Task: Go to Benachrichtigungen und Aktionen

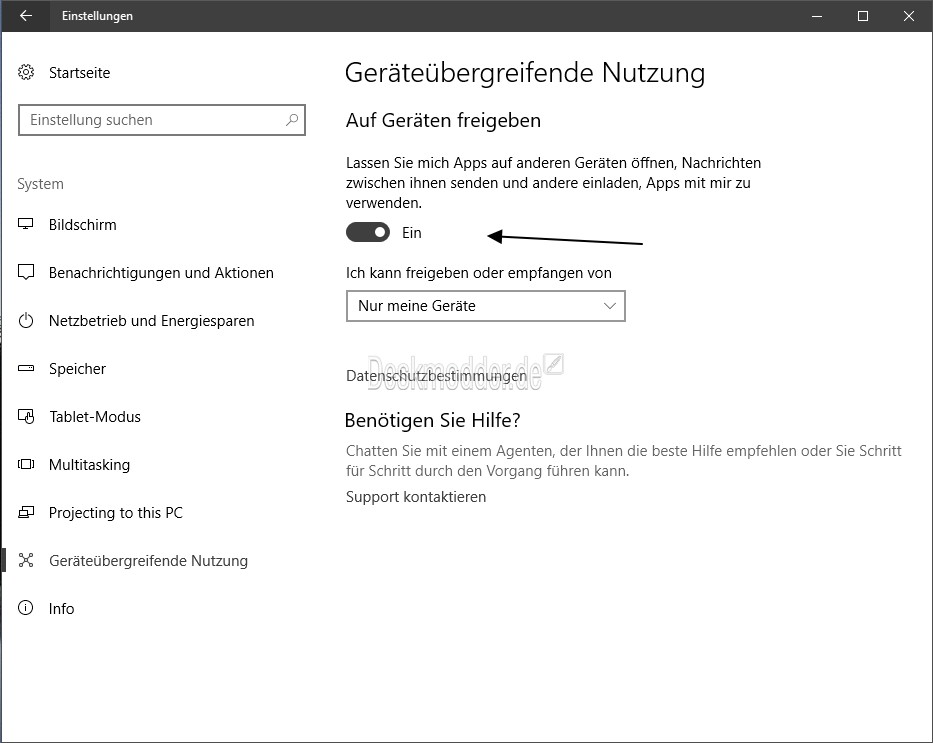Action: click(161, 273)
